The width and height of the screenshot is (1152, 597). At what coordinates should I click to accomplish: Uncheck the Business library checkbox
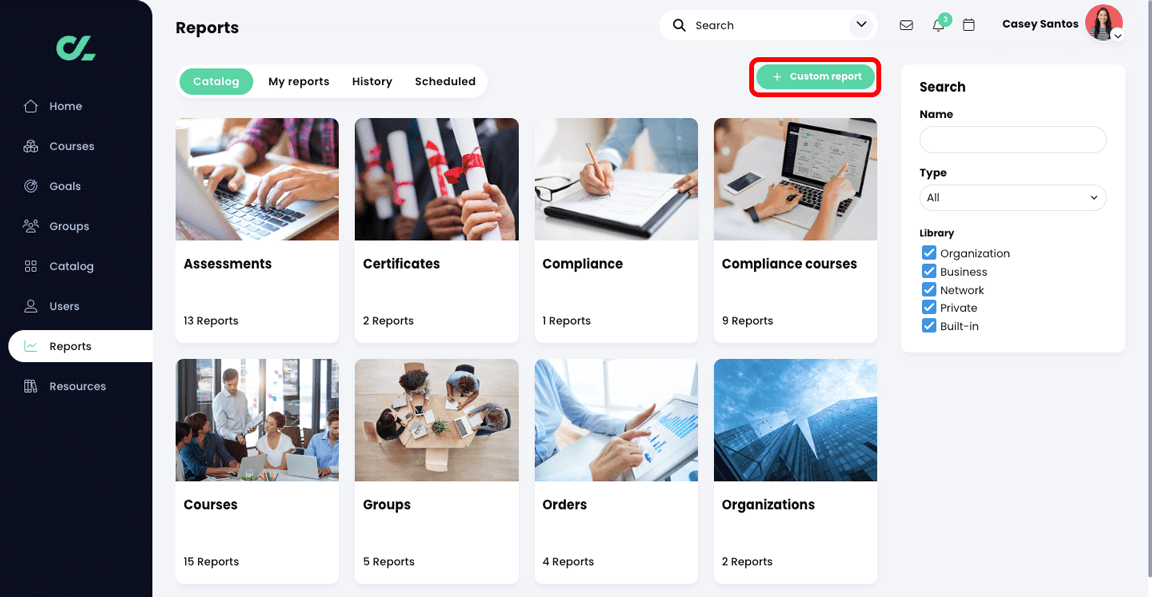click(929, 271)
